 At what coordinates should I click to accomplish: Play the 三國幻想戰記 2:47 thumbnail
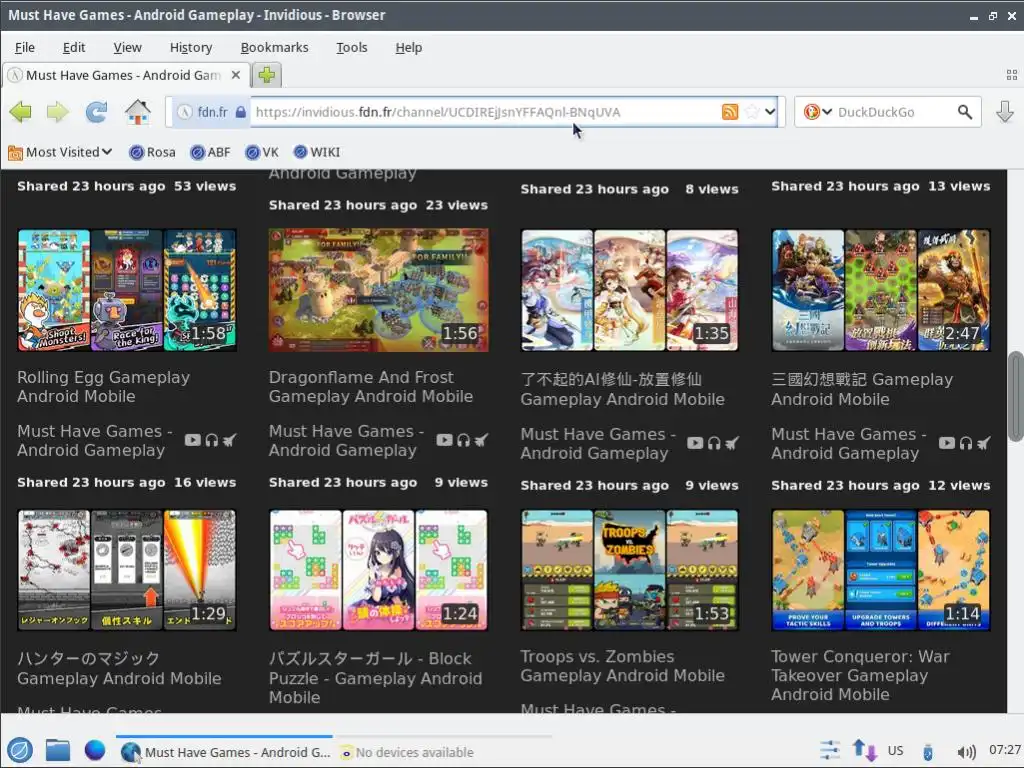pos(881,290)
